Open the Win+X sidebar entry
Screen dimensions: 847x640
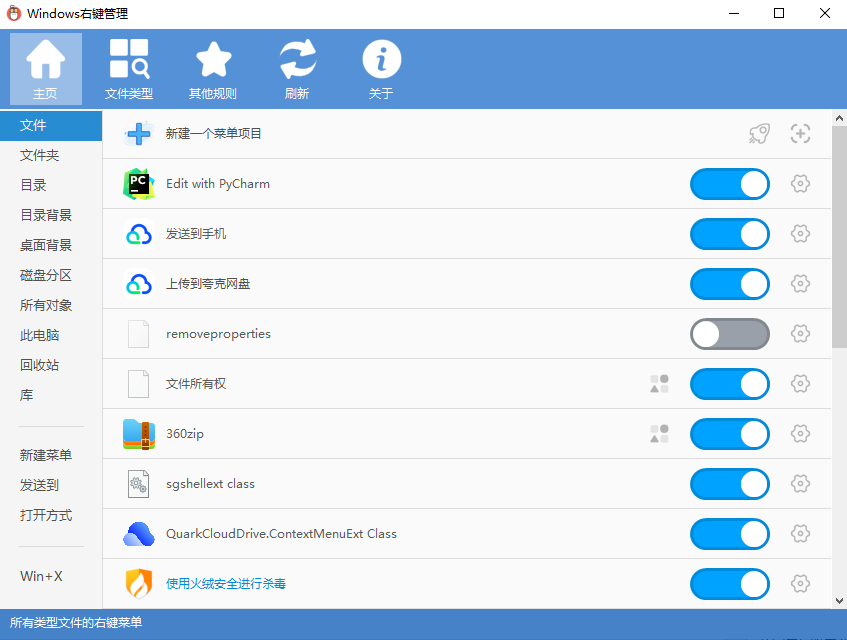[x=41, y=576]
